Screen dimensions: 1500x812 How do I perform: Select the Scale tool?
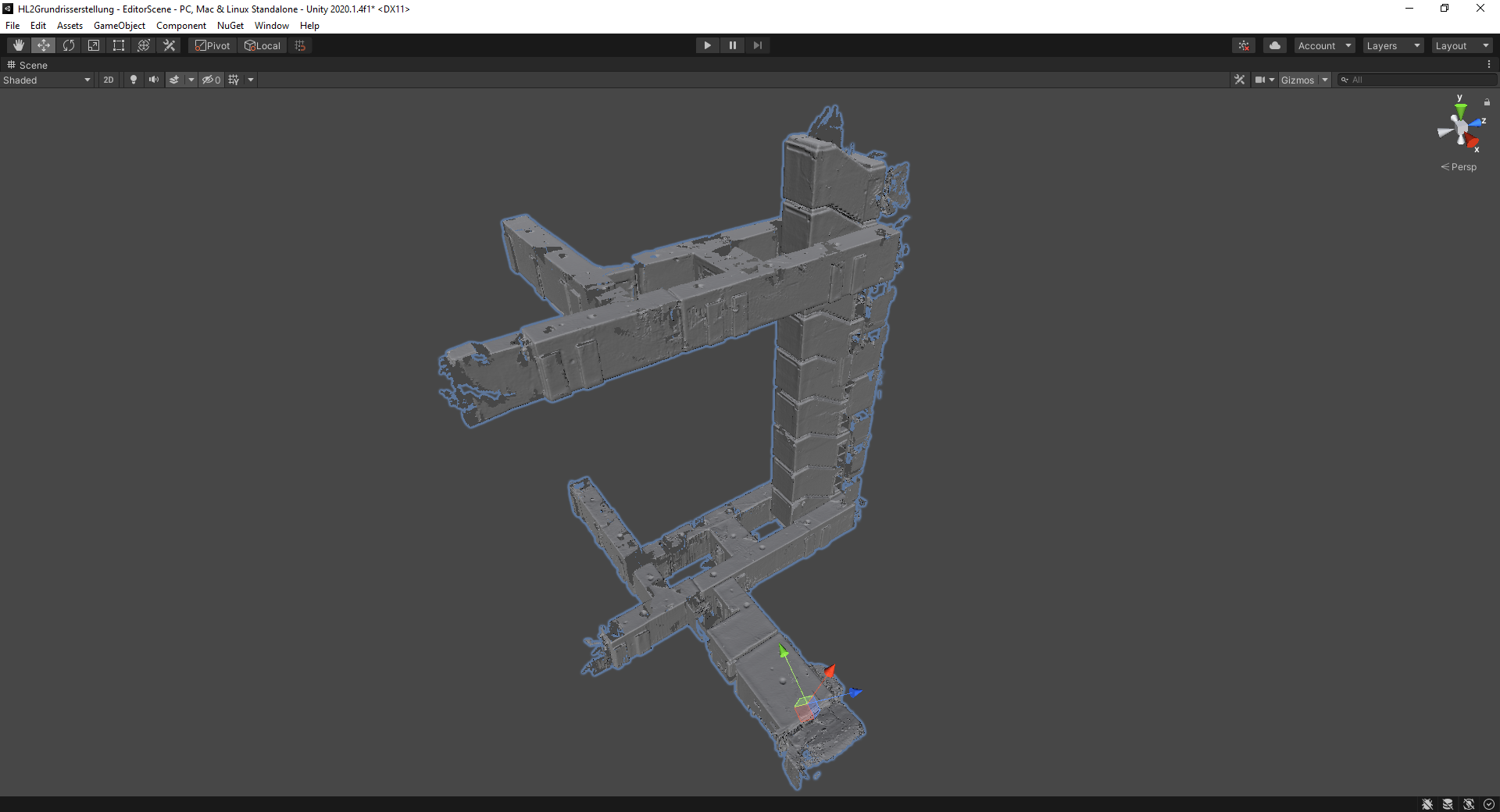pyautogui.click(x=94, y=45)
